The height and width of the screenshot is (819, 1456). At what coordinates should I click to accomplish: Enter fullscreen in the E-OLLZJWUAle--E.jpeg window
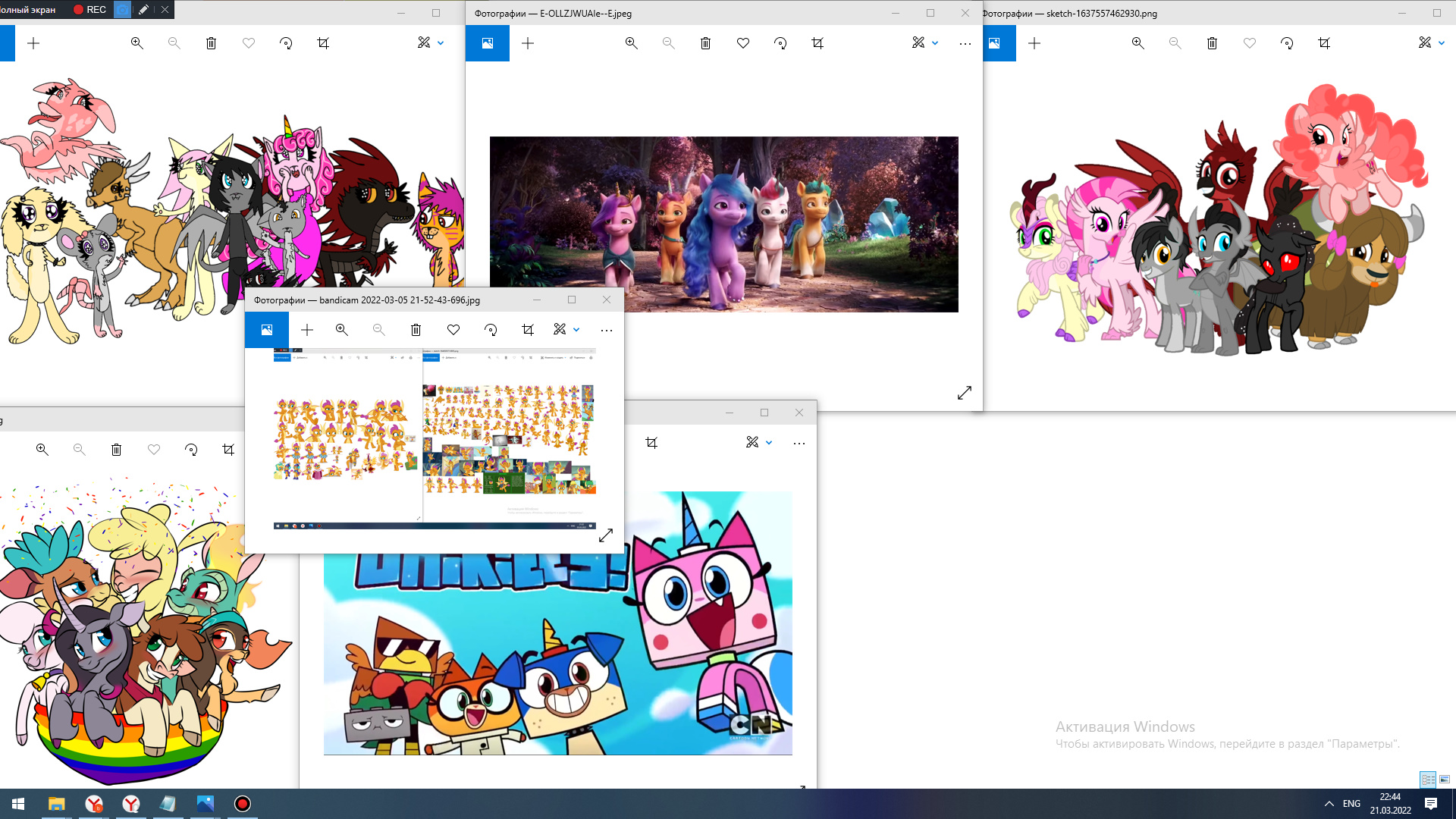click(x=964, y=393)
